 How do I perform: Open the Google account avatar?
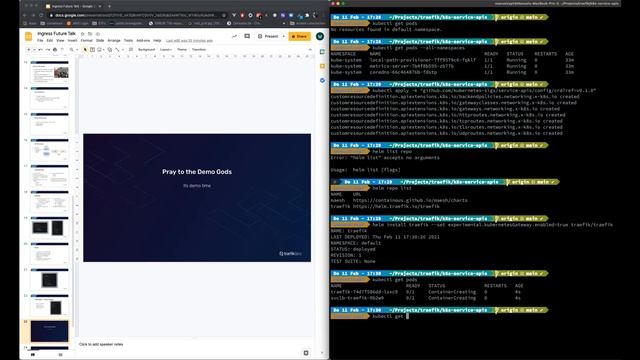[x=320, y=36]
